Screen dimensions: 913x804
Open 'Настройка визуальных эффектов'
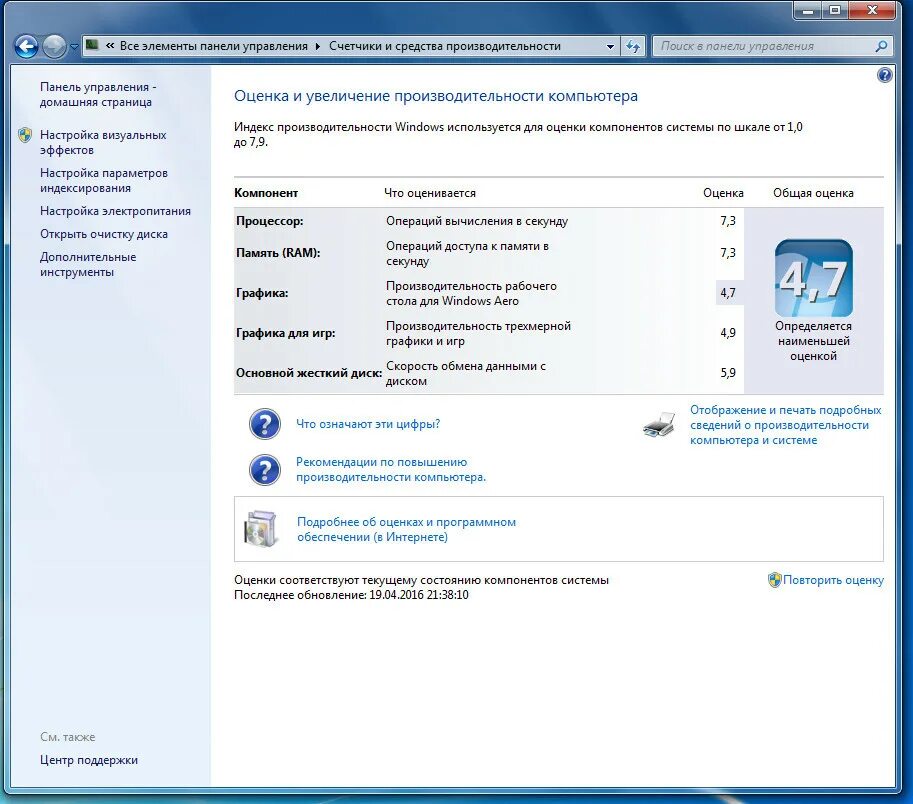click(x=103, y=142)
